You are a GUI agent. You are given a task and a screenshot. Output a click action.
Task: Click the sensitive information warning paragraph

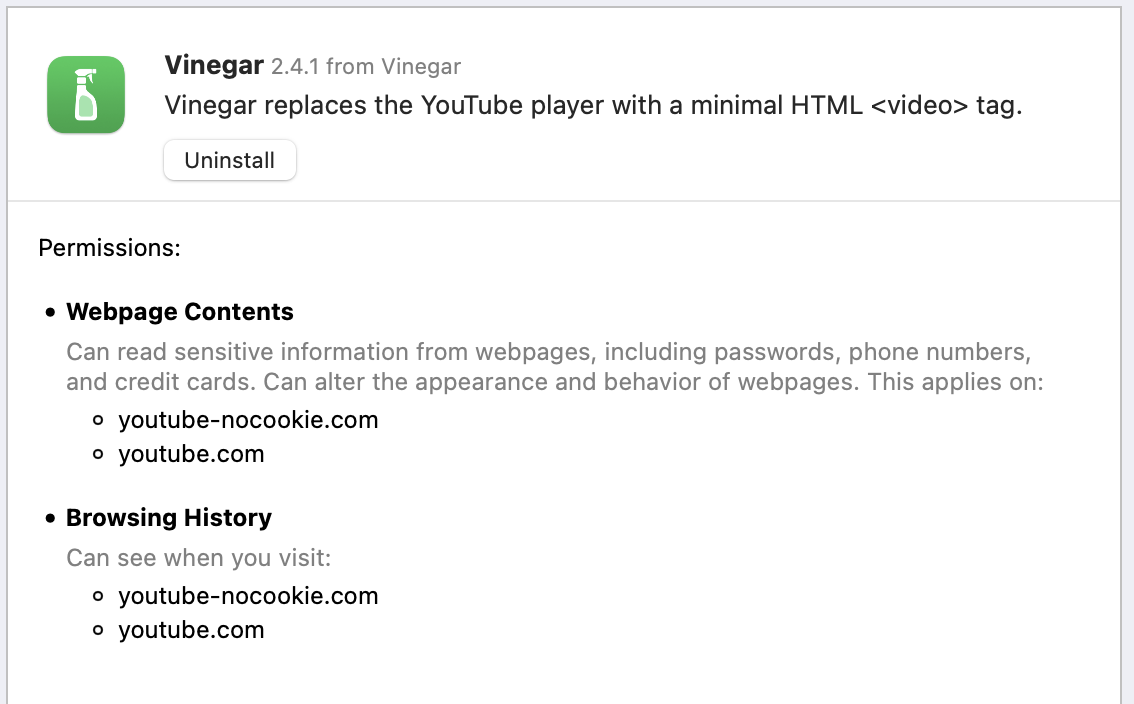coord(548,353)
